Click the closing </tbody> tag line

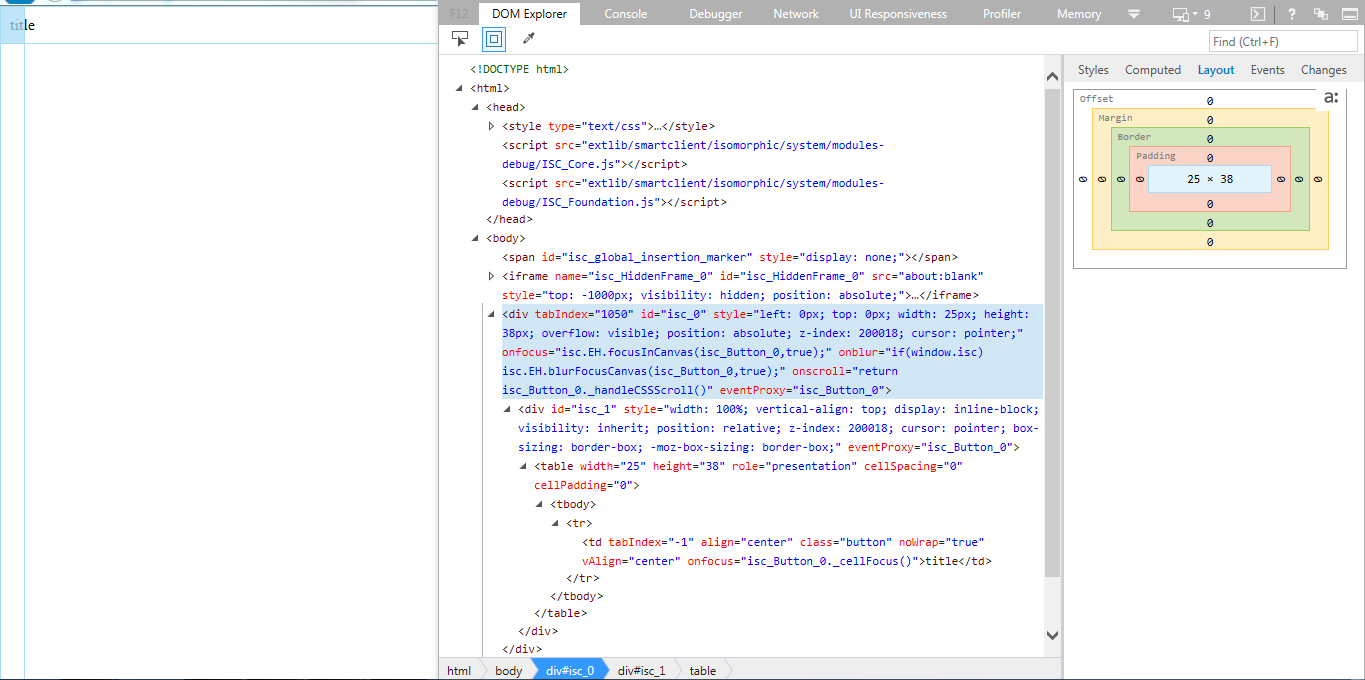(577, 596)
